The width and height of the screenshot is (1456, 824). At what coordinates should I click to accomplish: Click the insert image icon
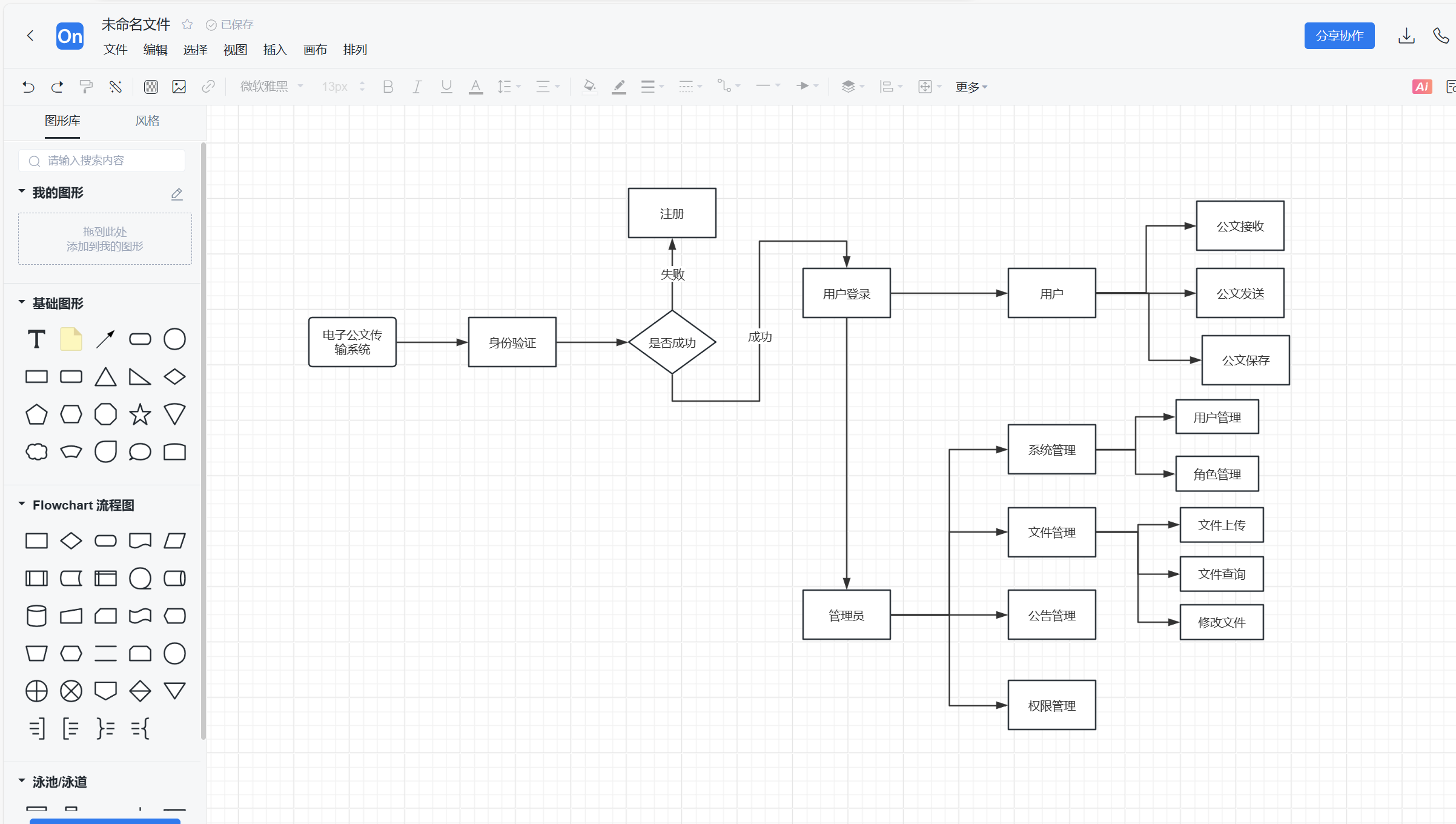click(179, 87)
